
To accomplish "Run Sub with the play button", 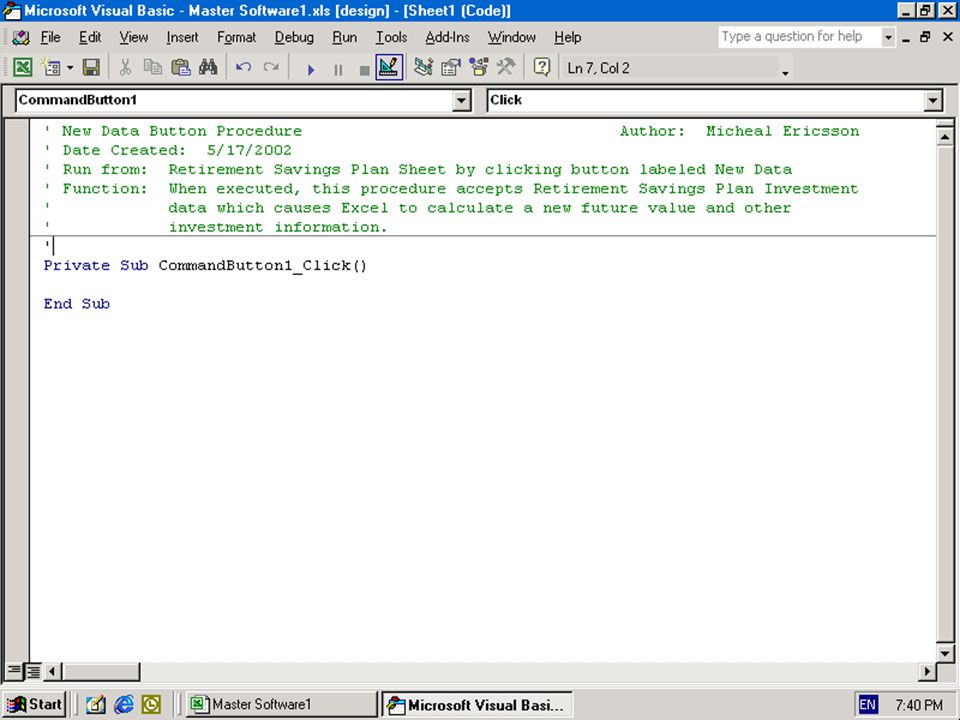I will [310, 70].
